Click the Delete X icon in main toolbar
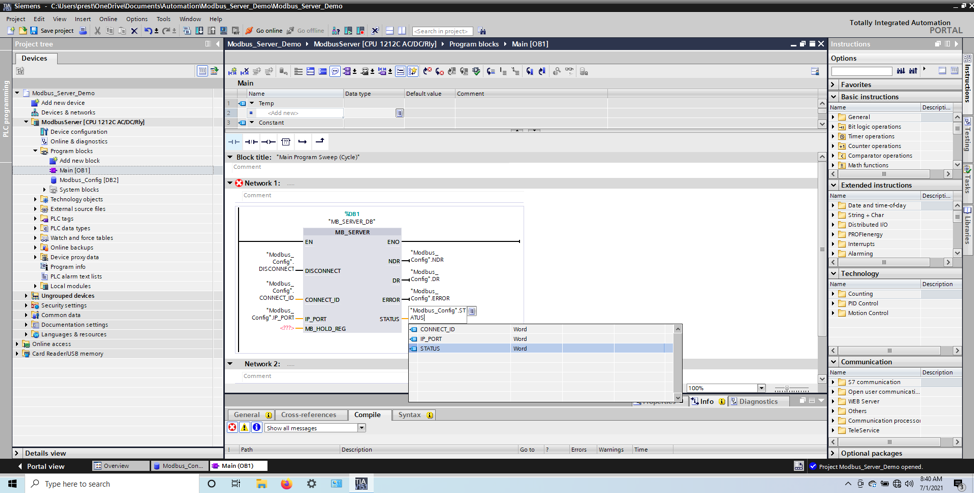Image resolution: width=974 pixels, height=493 pixels. pyautogui.click(x=134, y=30)
